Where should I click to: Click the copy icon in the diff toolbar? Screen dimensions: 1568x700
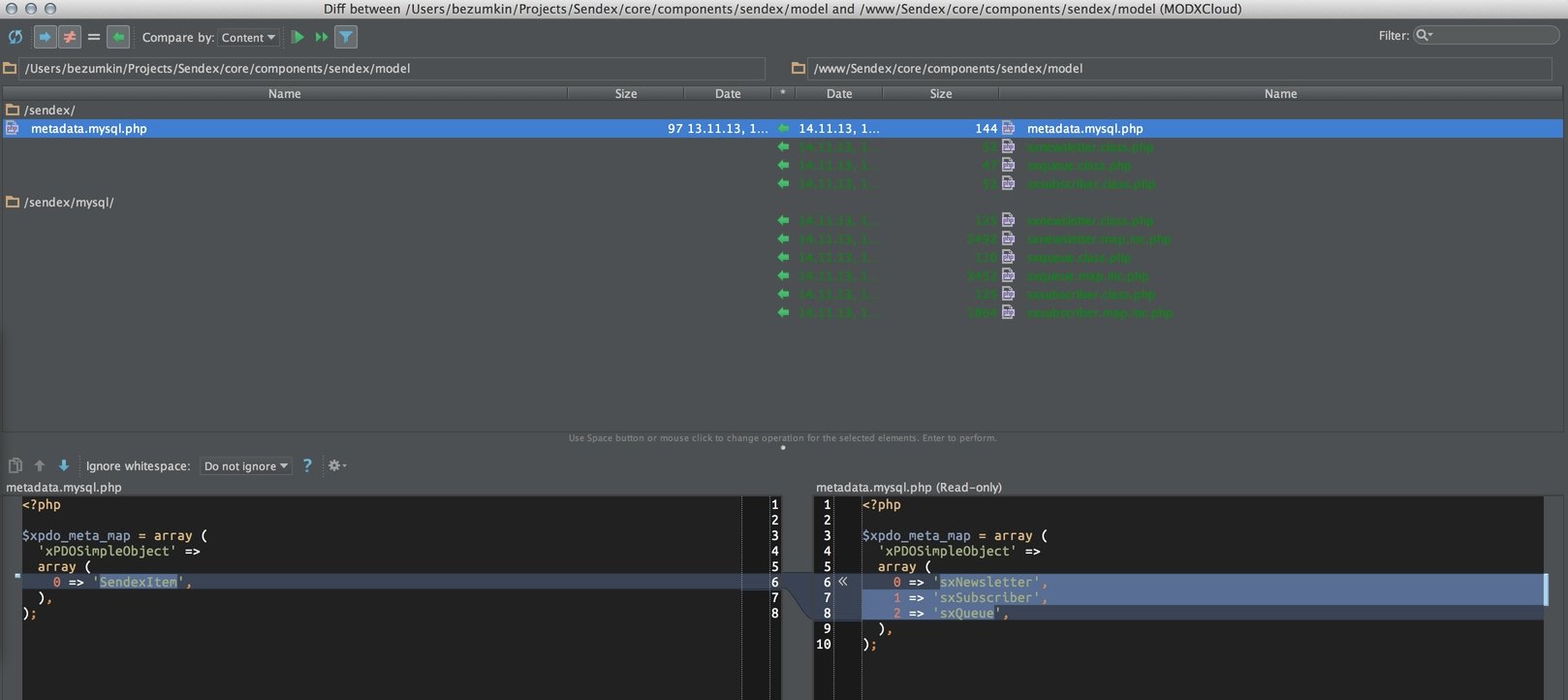point(16,465)
